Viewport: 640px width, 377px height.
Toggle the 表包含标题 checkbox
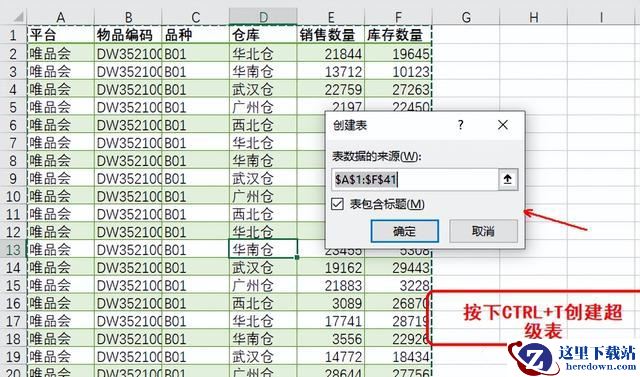click(337, 204)
